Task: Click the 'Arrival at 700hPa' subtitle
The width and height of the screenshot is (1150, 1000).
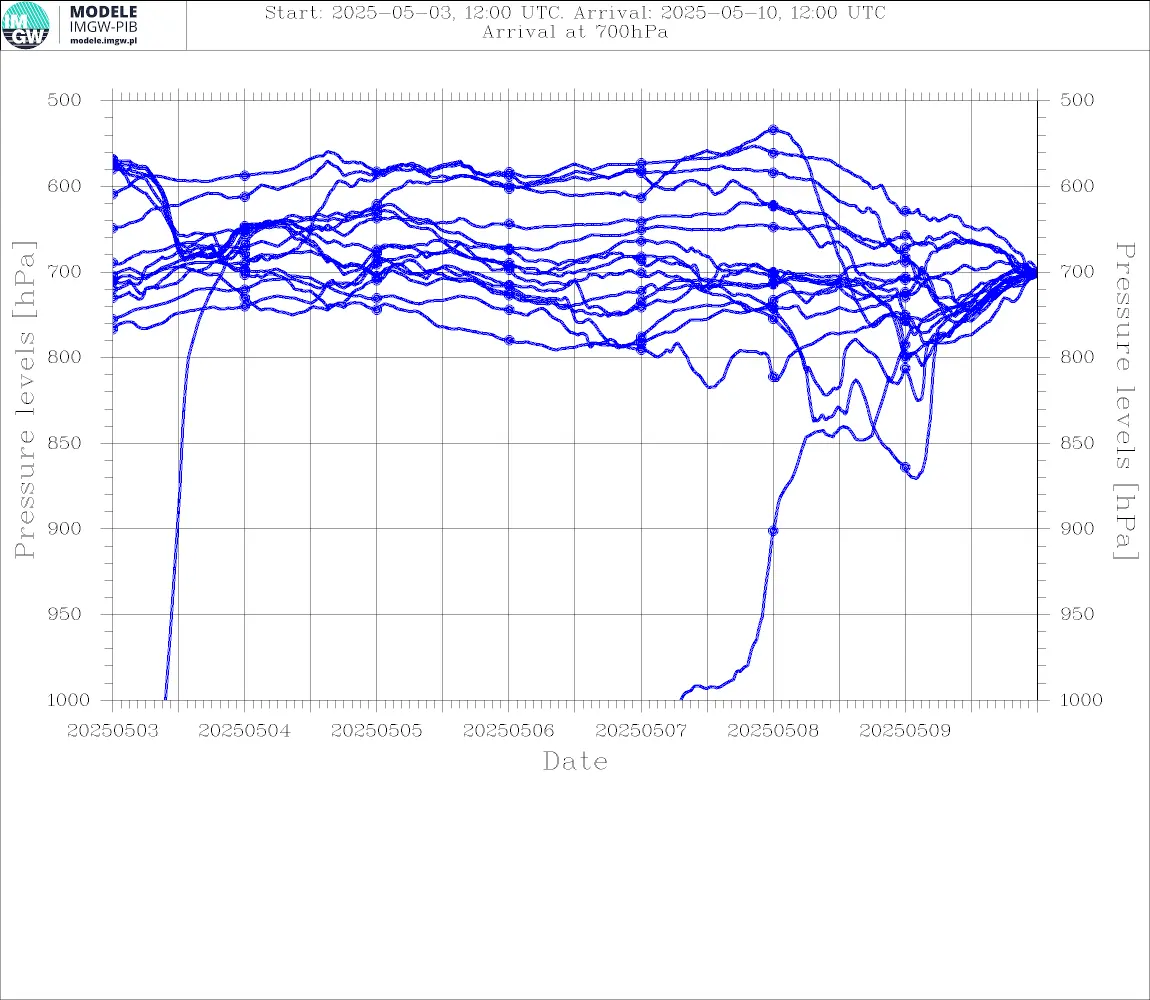Action: (575, 32)
